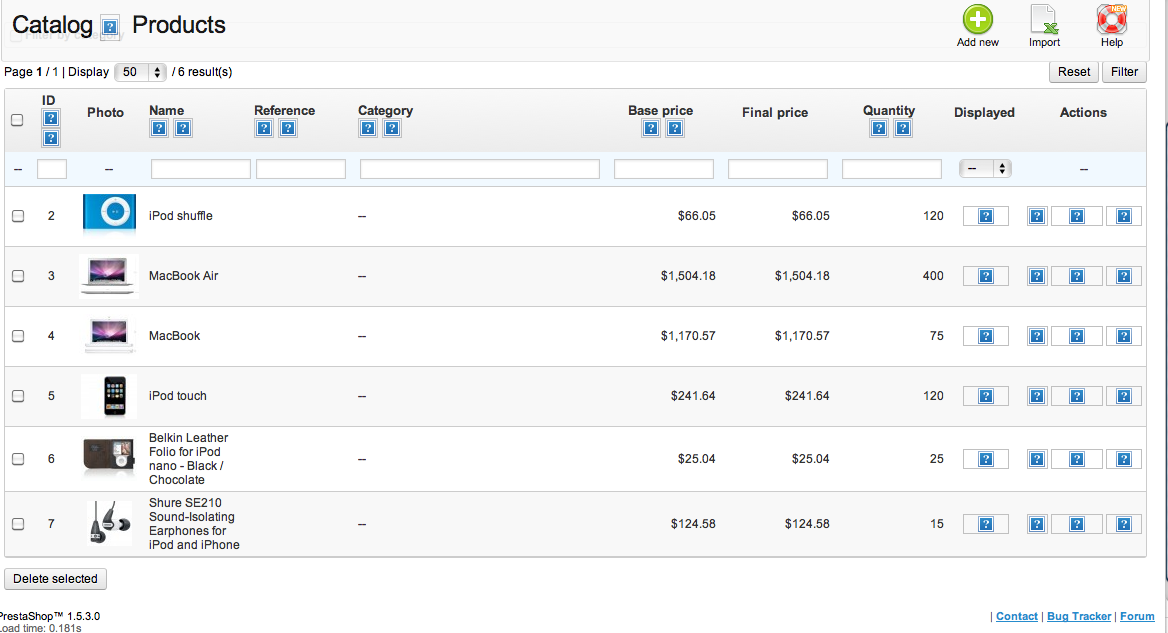
Task: Open the Forum link
Action: click(1137, 616)
